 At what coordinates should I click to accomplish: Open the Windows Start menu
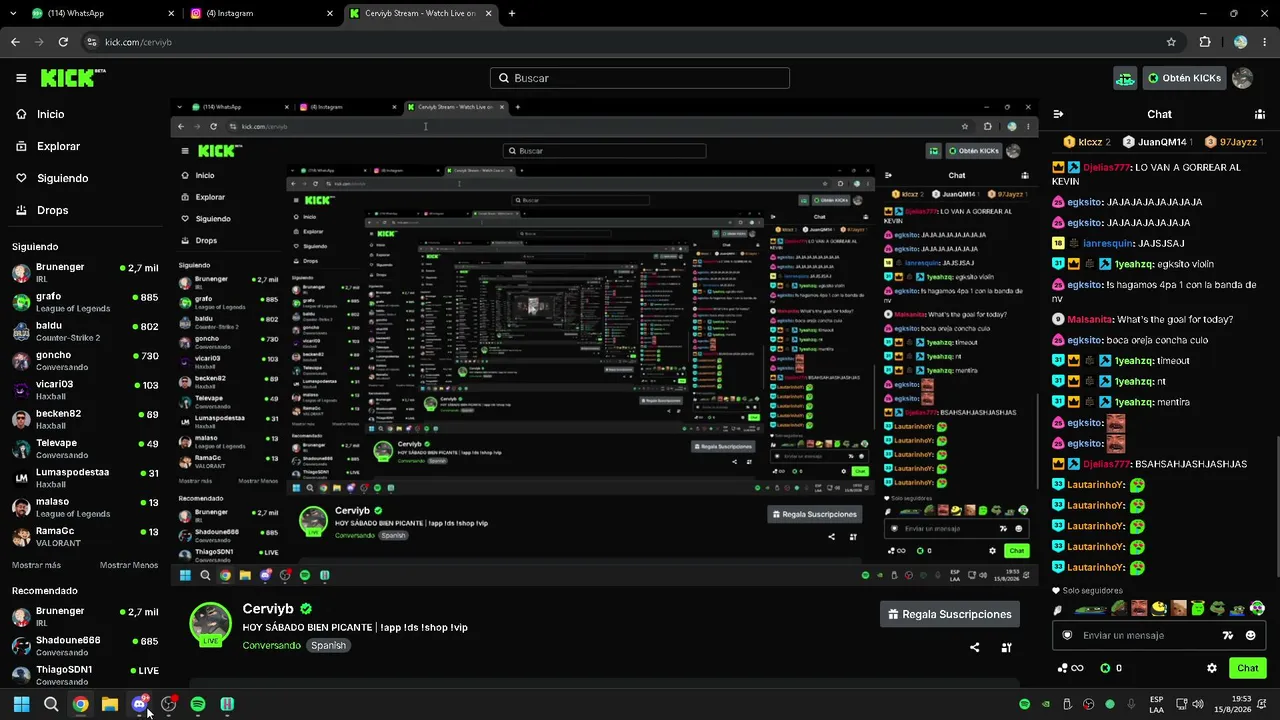click(x=21, y=704)
